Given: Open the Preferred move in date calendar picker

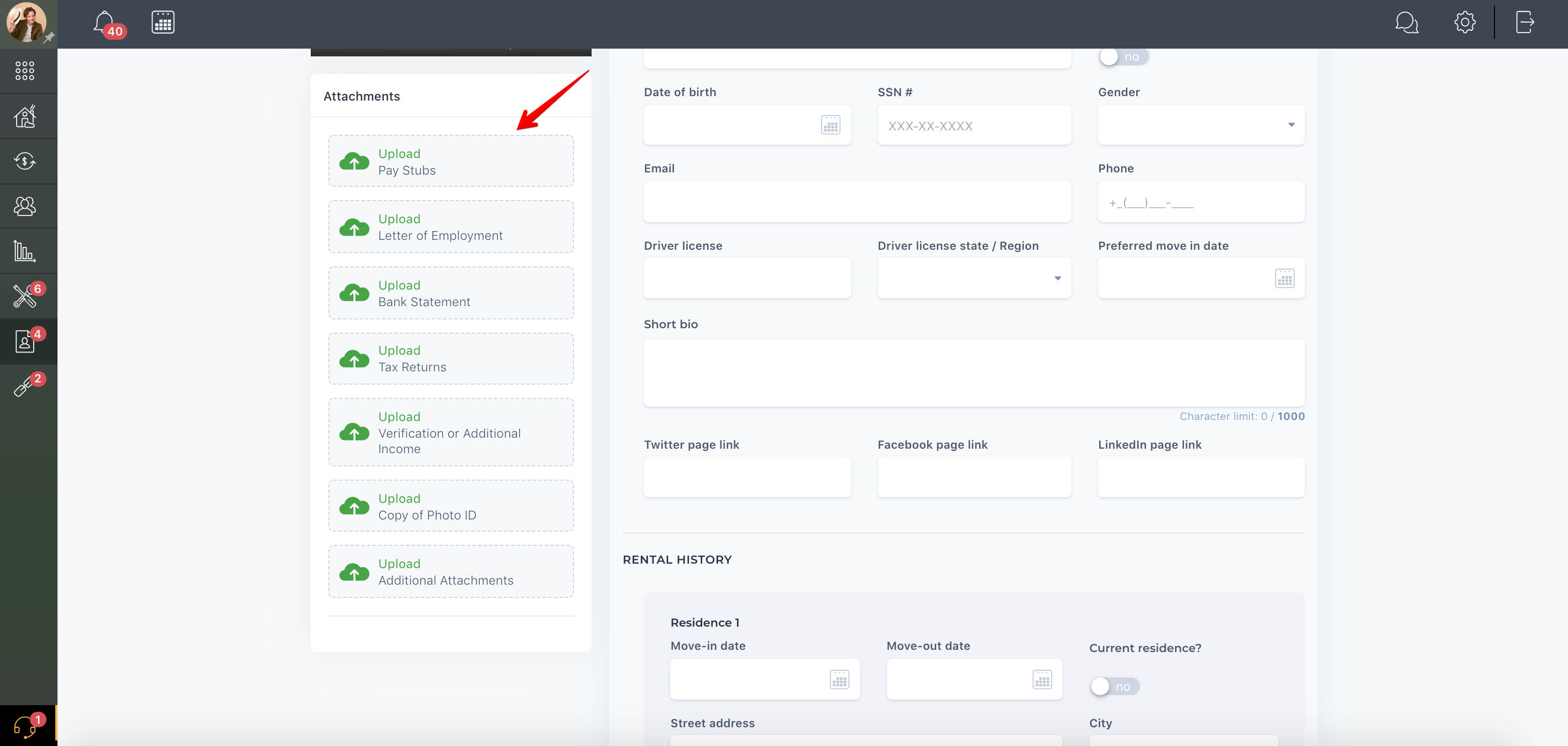Looking at the screenshot, I should [x=1284, y=279].
